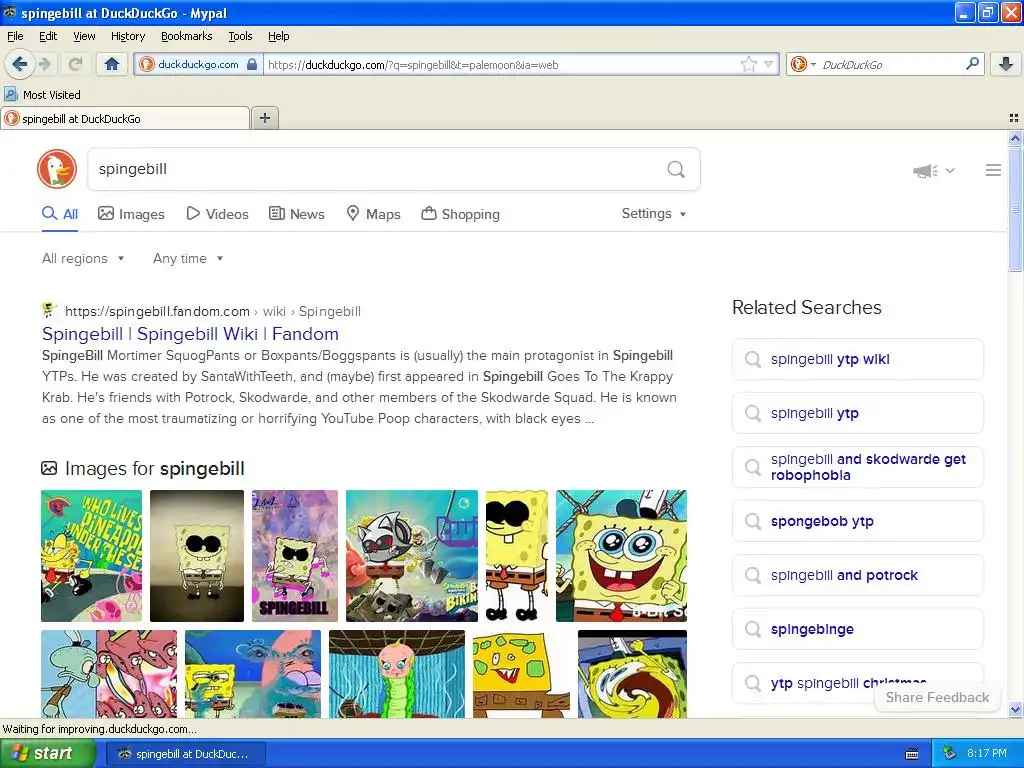Click the padlock site identity icon
The height and width of the screenshot is (768, 1024).
coord(252,64)
